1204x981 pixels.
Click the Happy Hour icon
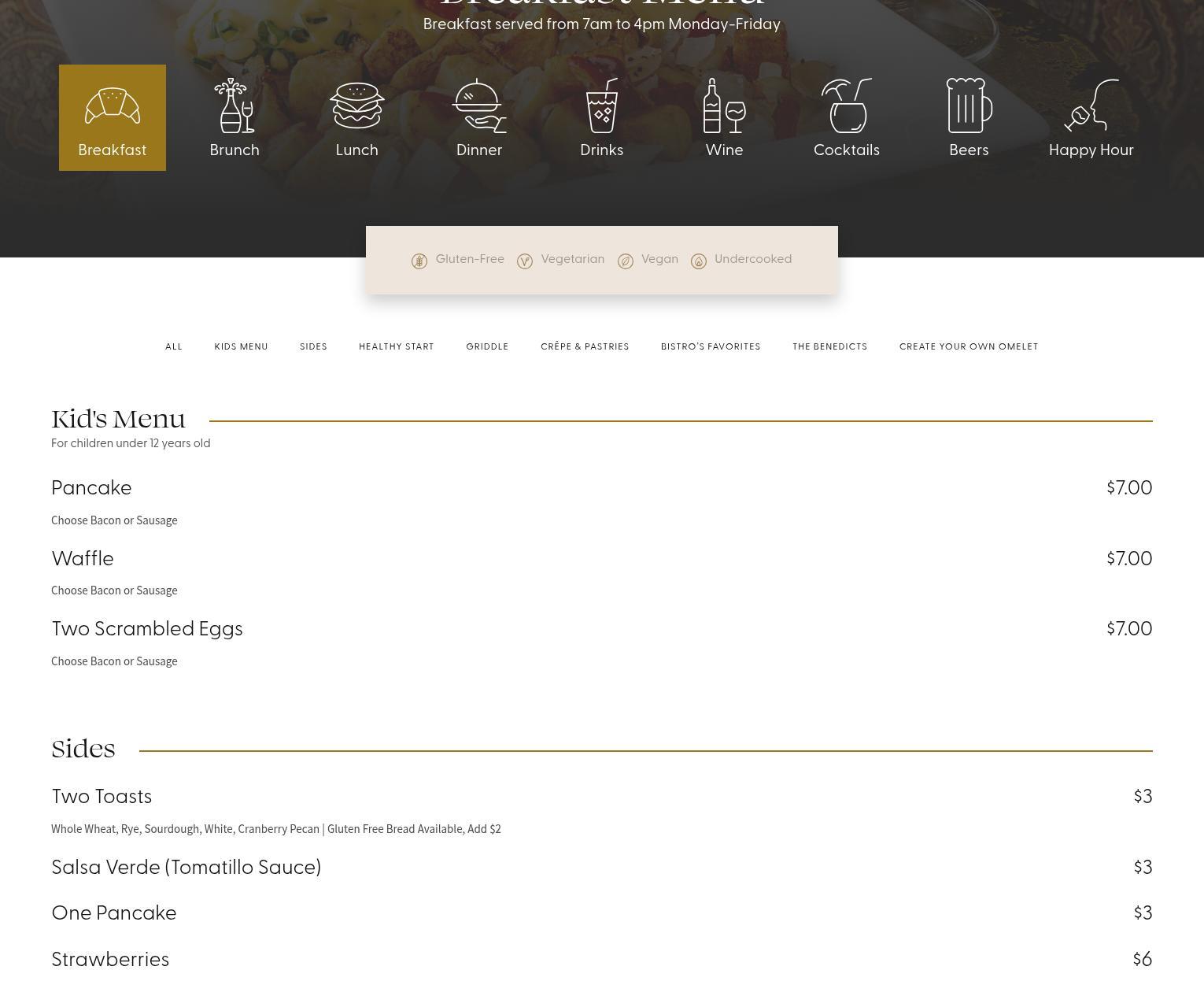pyautogui.click(x=1091, y=106)
